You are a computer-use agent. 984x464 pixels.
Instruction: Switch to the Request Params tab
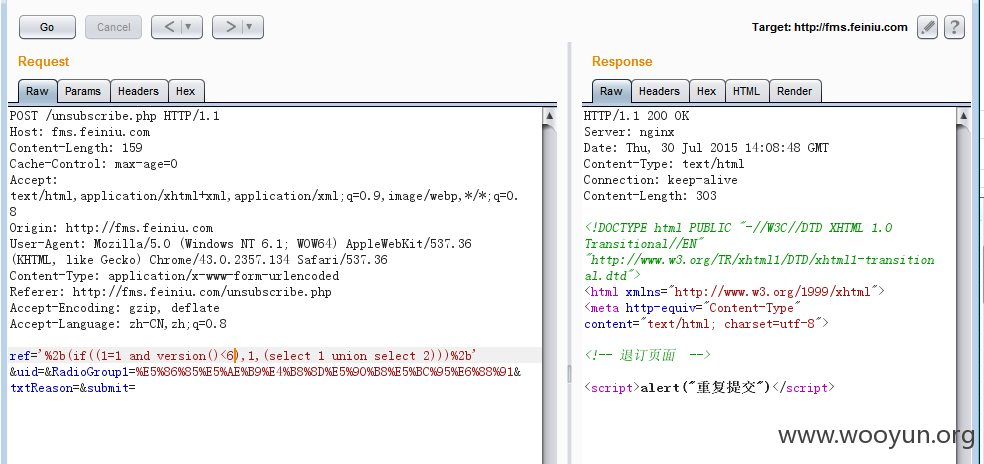83,91
